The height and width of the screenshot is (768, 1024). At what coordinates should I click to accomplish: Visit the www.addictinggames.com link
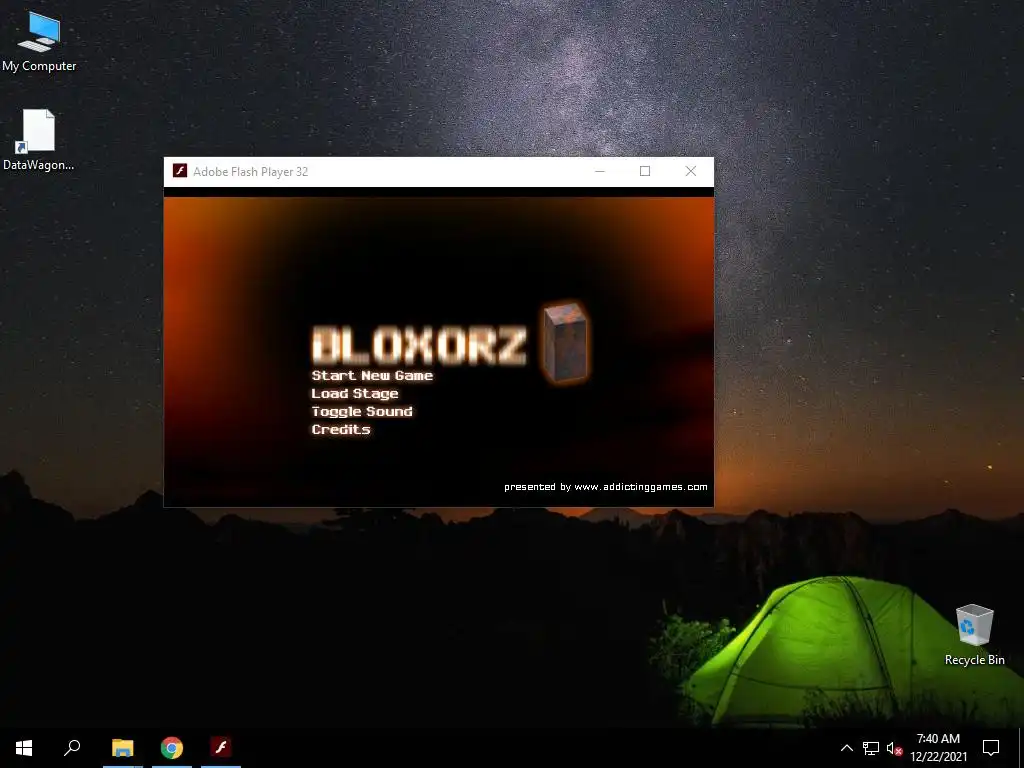641,487
